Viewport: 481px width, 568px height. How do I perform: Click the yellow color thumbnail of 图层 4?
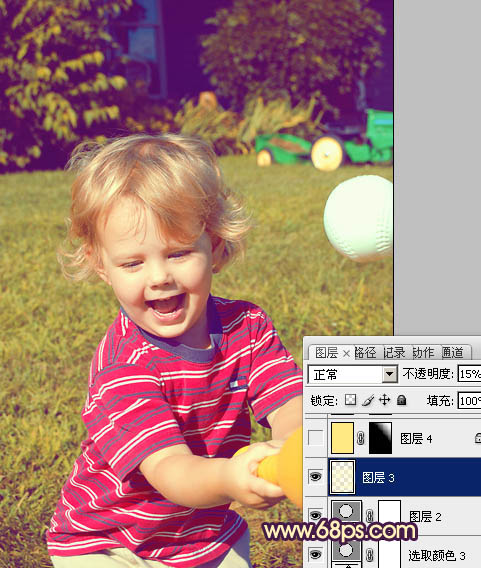pyautogui.click(x=342, y=438)
